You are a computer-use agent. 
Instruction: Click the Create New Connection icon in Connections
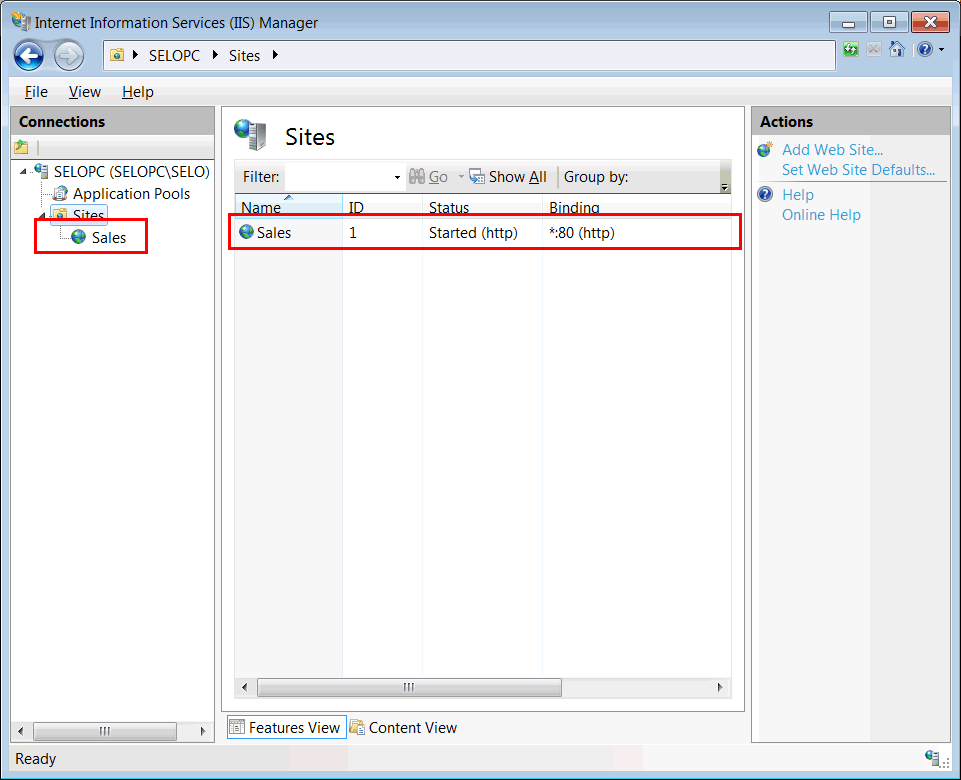coord(21,147)
